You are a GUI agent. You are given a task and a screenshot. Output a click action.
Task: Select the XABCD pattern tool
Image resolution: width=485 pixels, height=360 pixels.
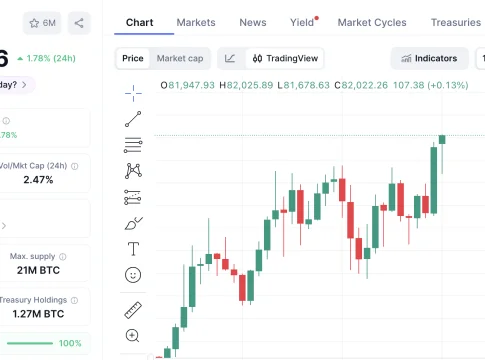point(133,171)
